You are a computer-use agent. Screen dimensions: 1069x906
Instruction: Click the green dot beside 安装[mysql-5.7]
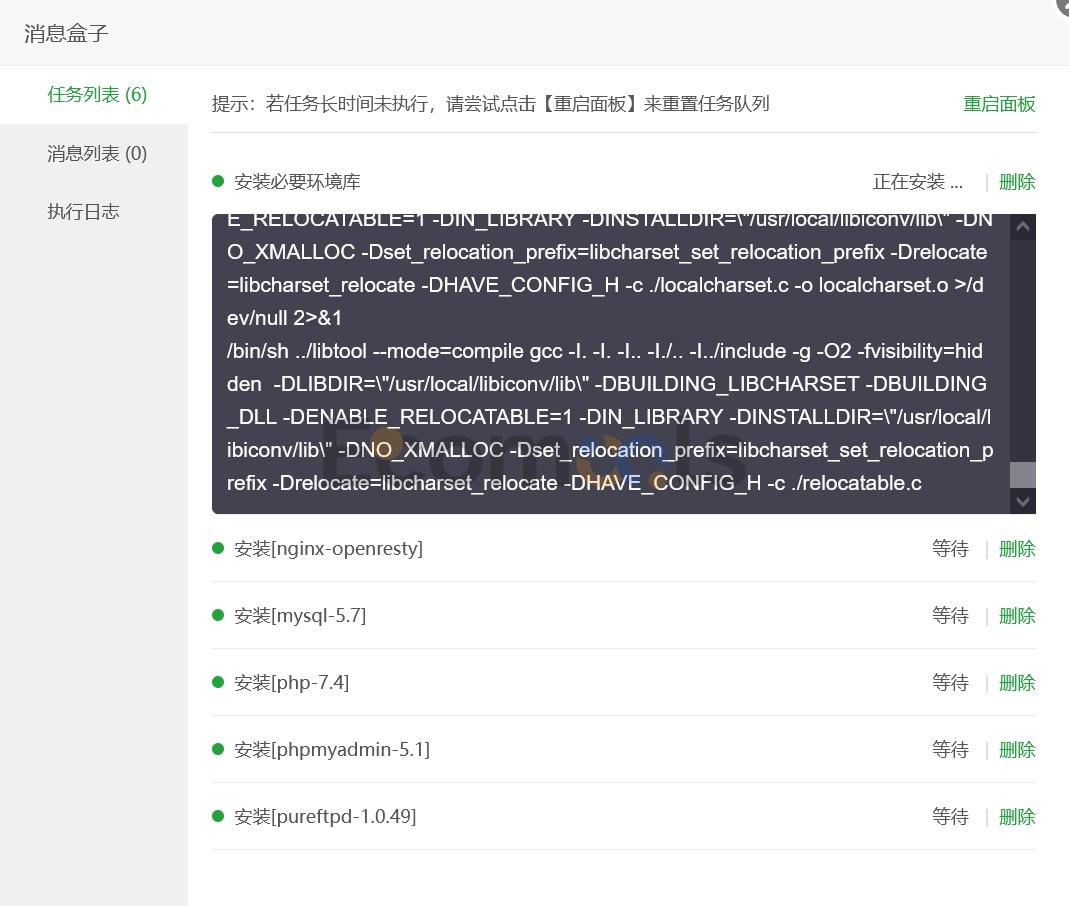pos(218,615)
